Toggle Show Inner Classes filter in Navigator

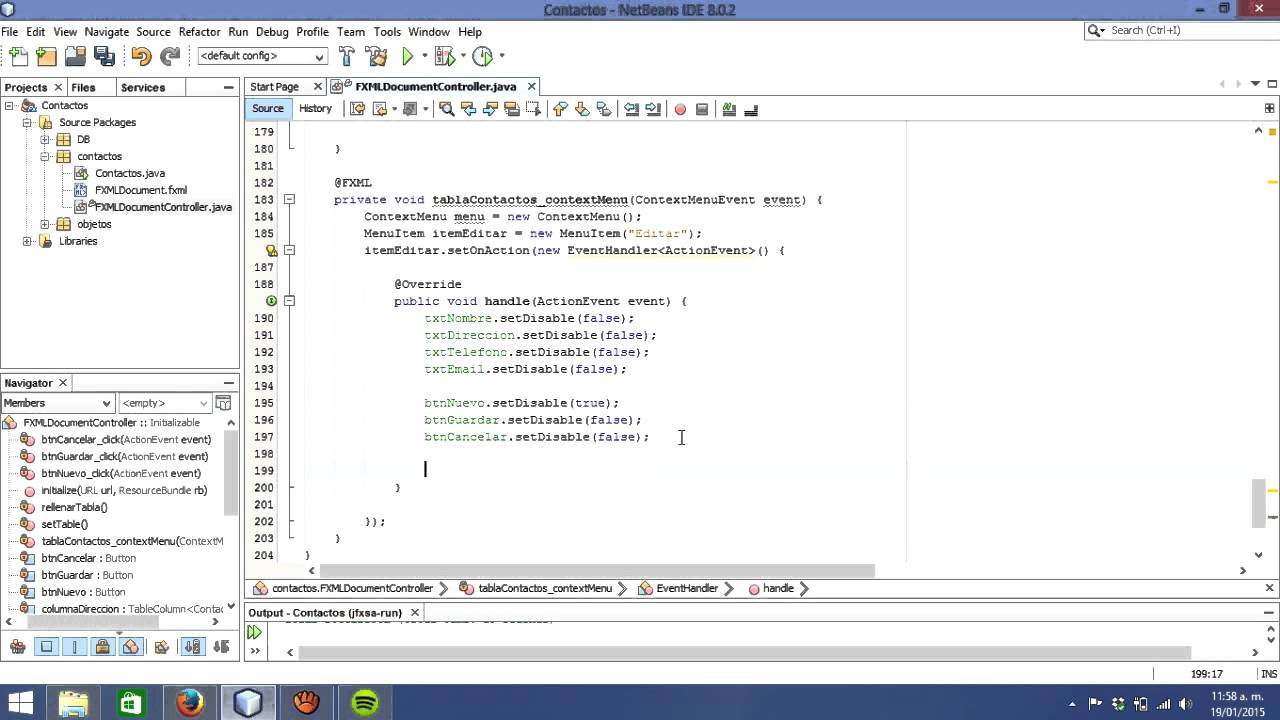(130, 647)
